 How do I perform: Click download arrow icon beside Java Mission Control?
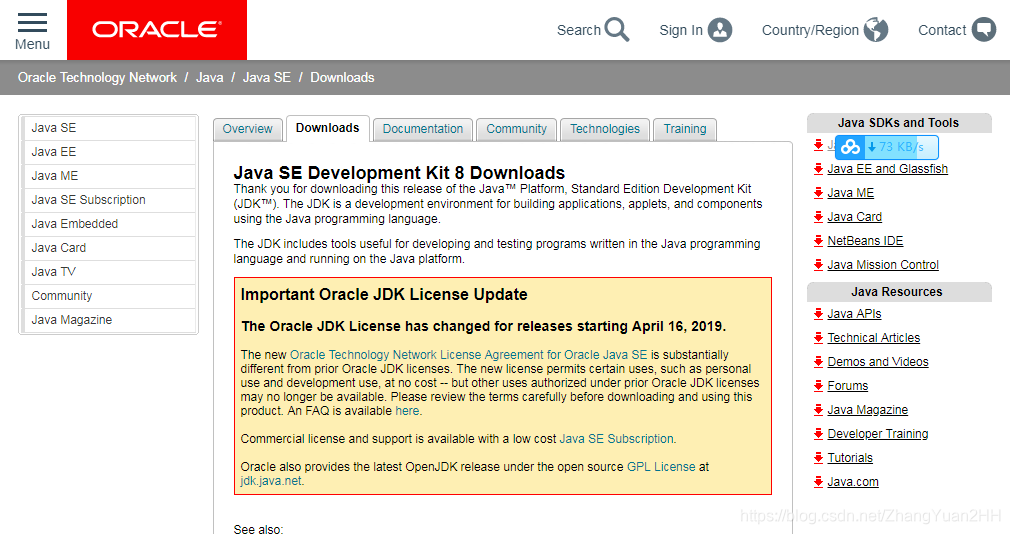tap(818, 265)
